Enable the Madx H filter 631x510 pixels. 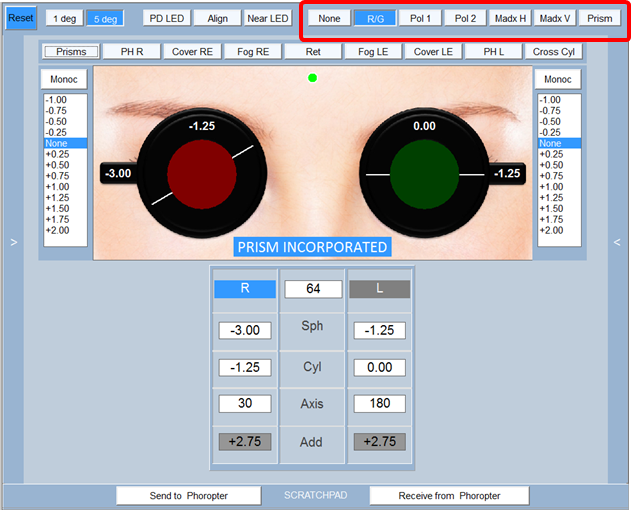coord(508,18)
